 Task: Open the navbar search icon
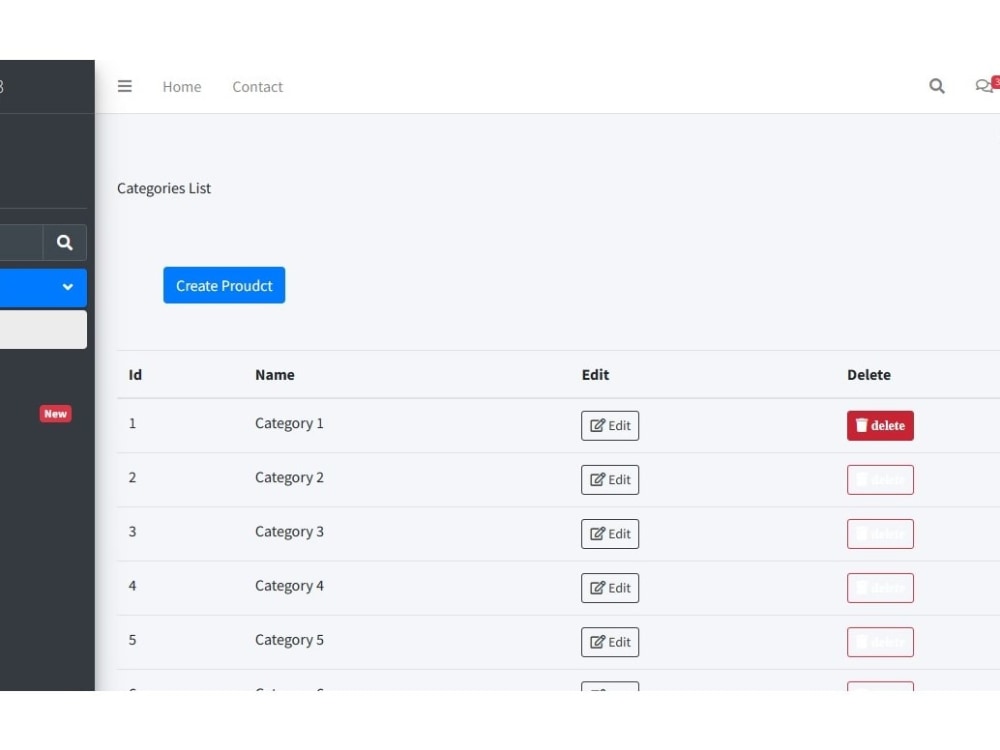[936, 86]
